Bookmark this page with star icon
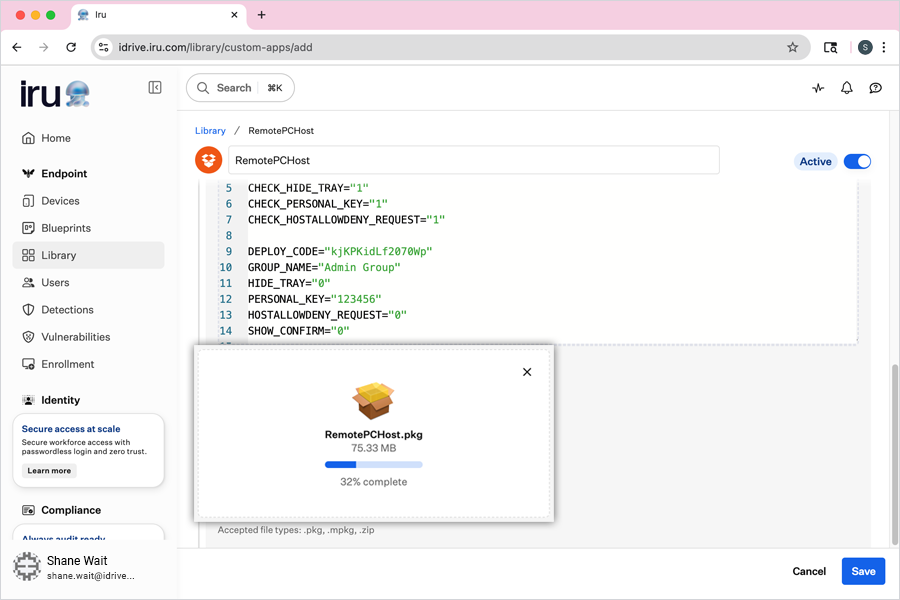Screen dimensions: 900x600 pyautogui.click(x=793, y=47)
